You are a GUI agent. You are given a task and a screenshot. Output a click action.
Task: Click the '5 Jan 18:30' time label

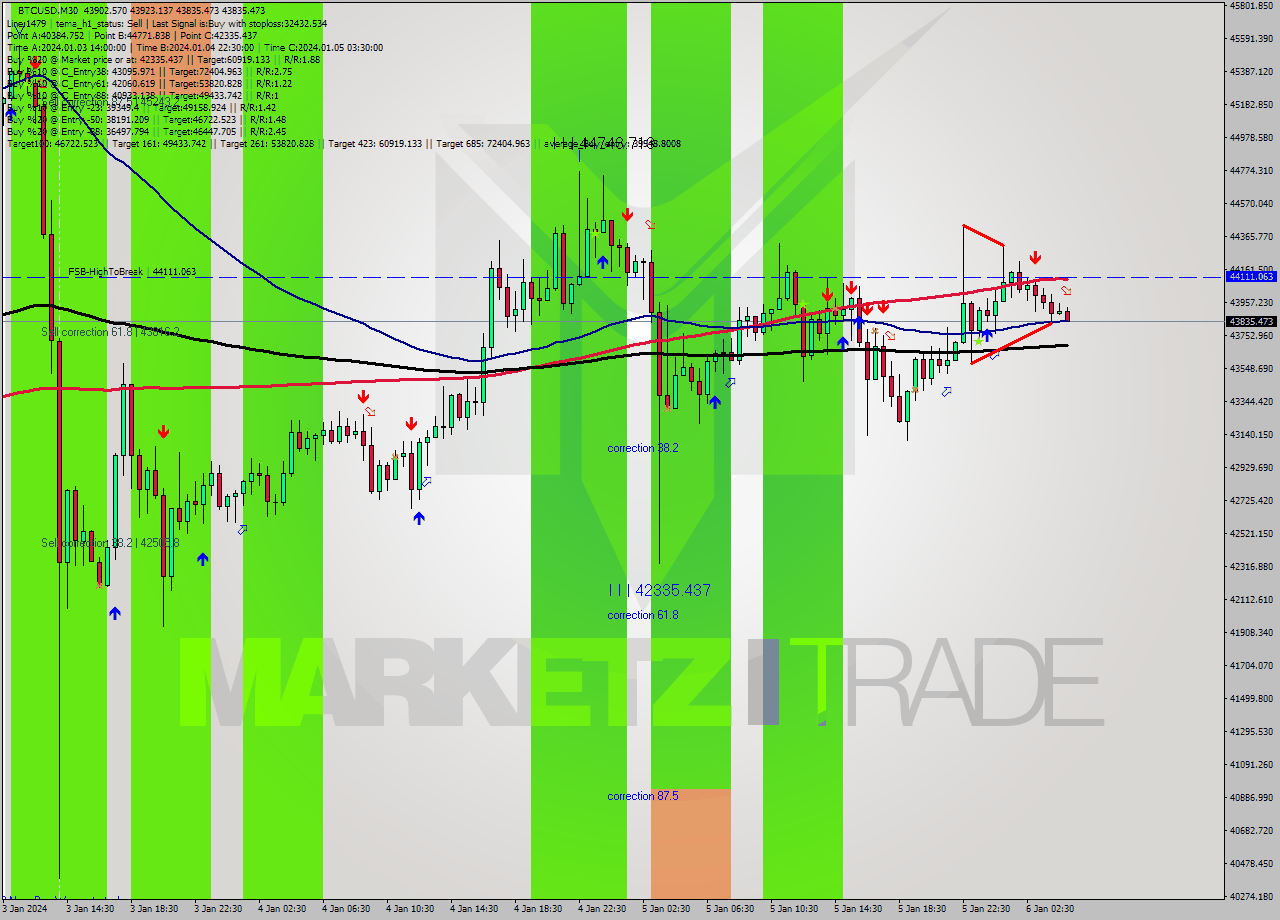pyautogui.click(x=922, y=909)
